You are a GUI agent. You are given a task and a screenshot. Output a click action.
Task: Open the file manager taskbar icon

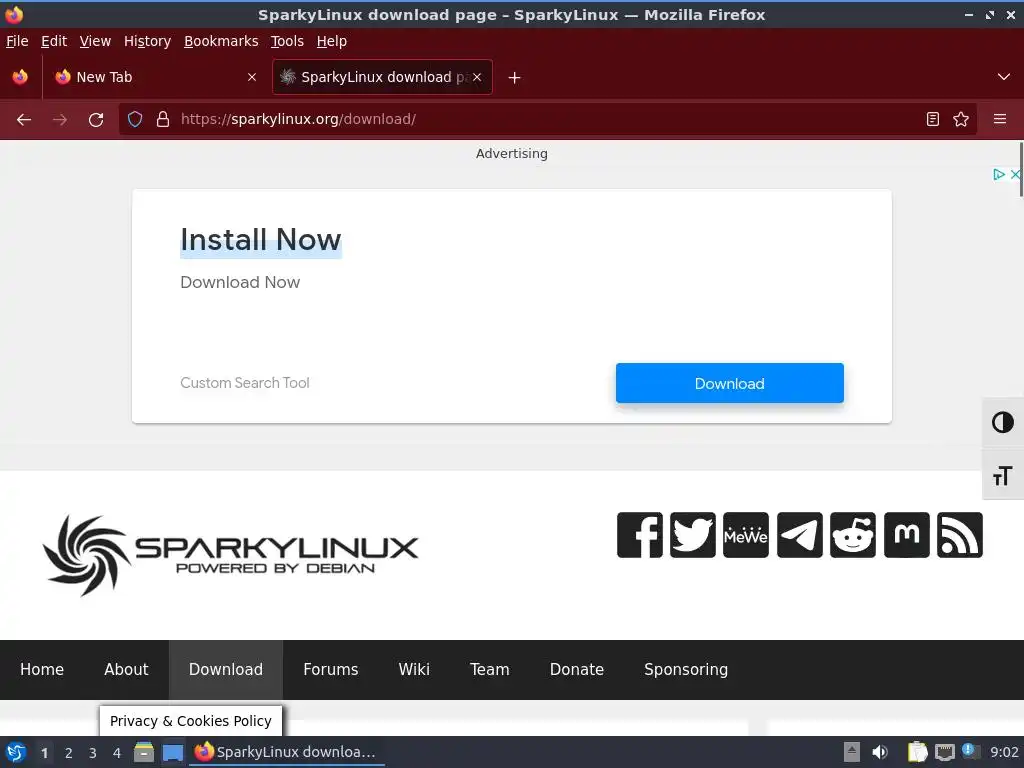click(x=144, y=752)
